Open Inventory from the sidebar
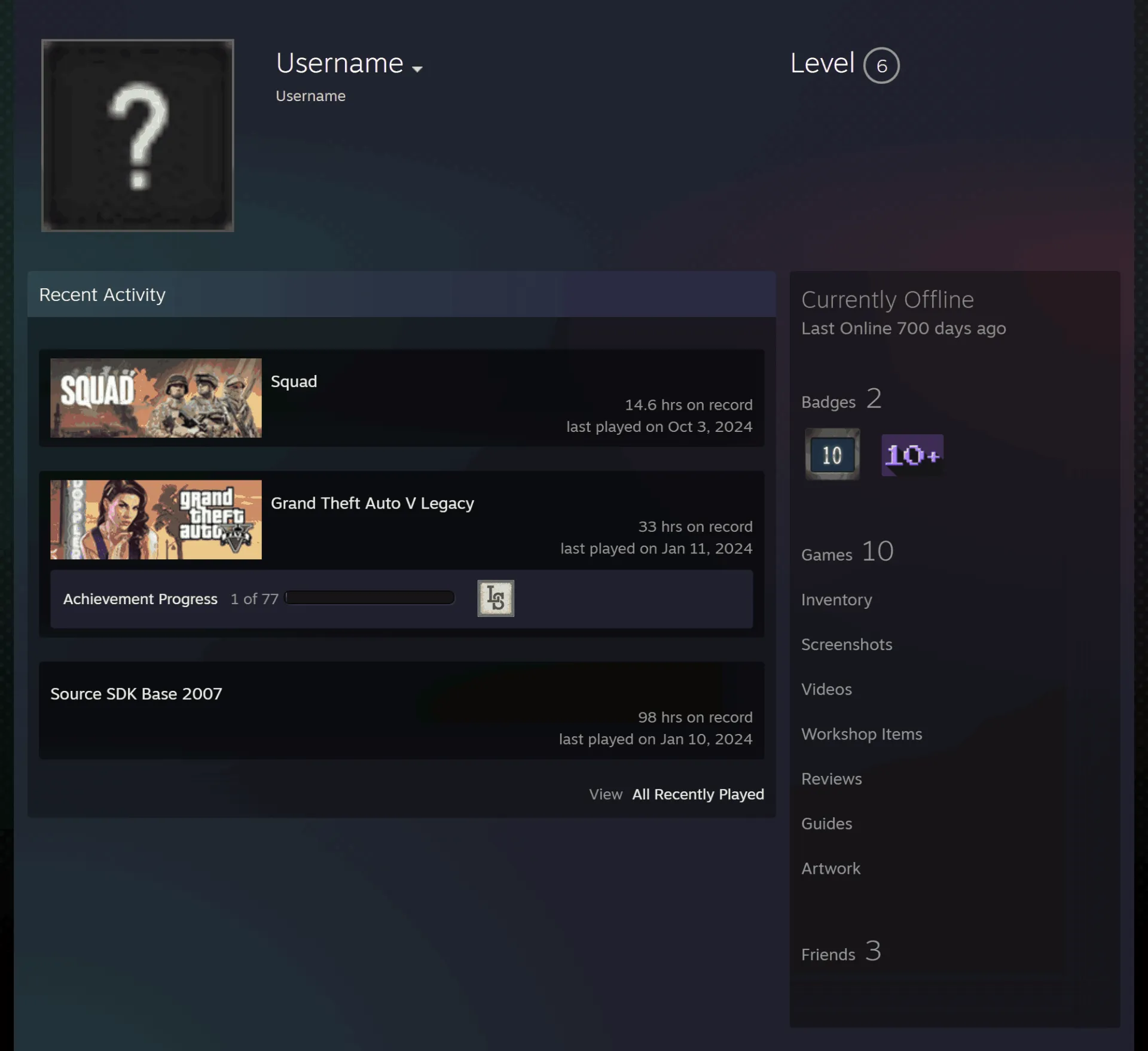The image size is (1148, 1051). point(836,599)
